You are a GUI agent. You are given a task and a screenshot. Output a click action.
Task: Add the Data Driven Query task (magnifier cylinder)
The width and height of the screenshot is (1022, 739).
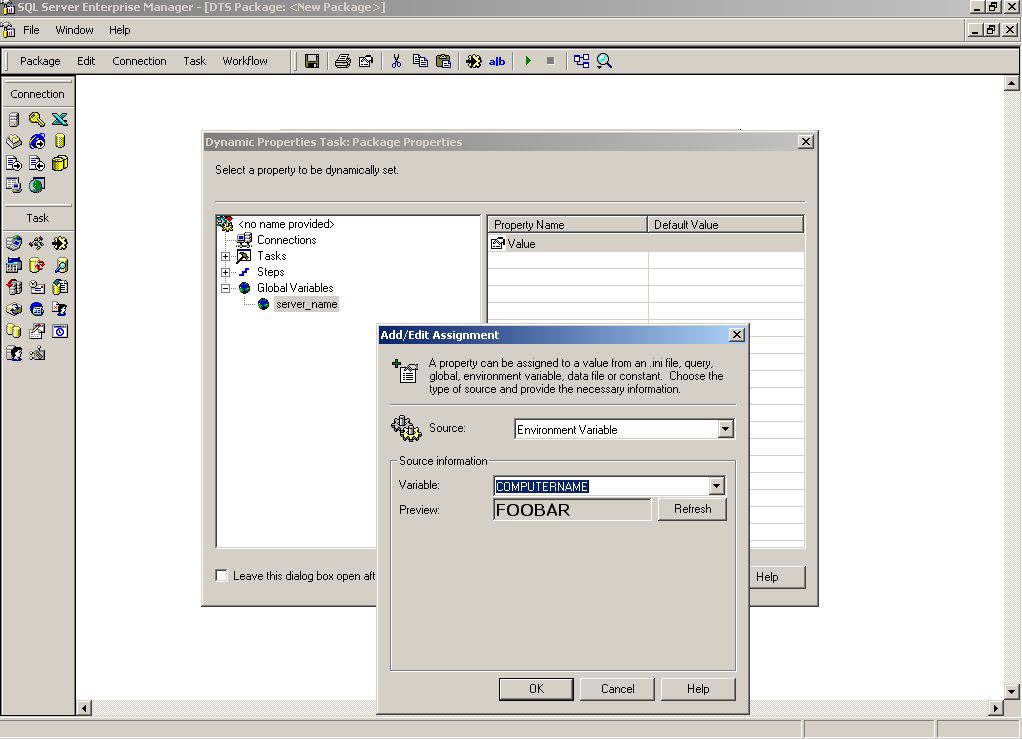[x=59, y=265]
